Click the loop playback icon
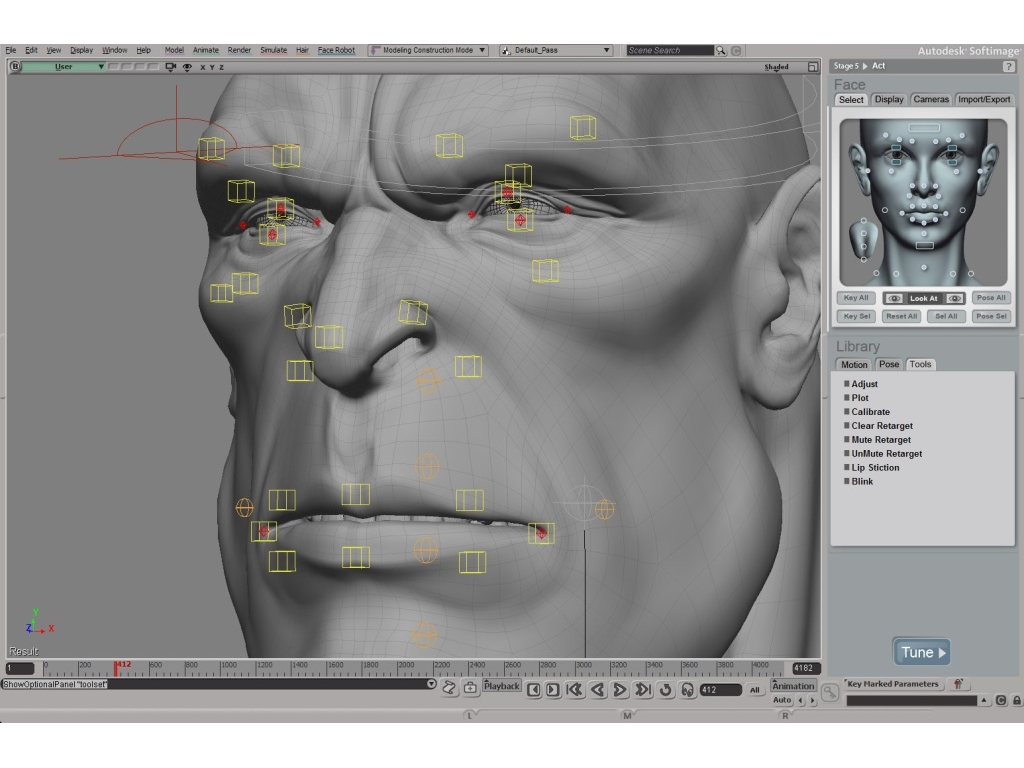 click(665, 689)
